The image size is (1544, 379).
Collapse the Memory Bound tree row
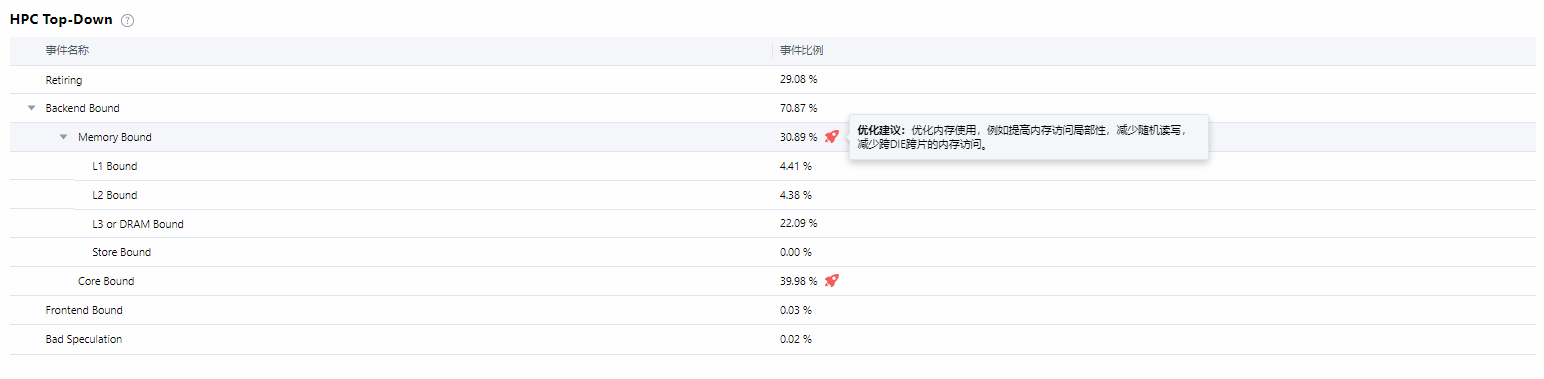64,137
